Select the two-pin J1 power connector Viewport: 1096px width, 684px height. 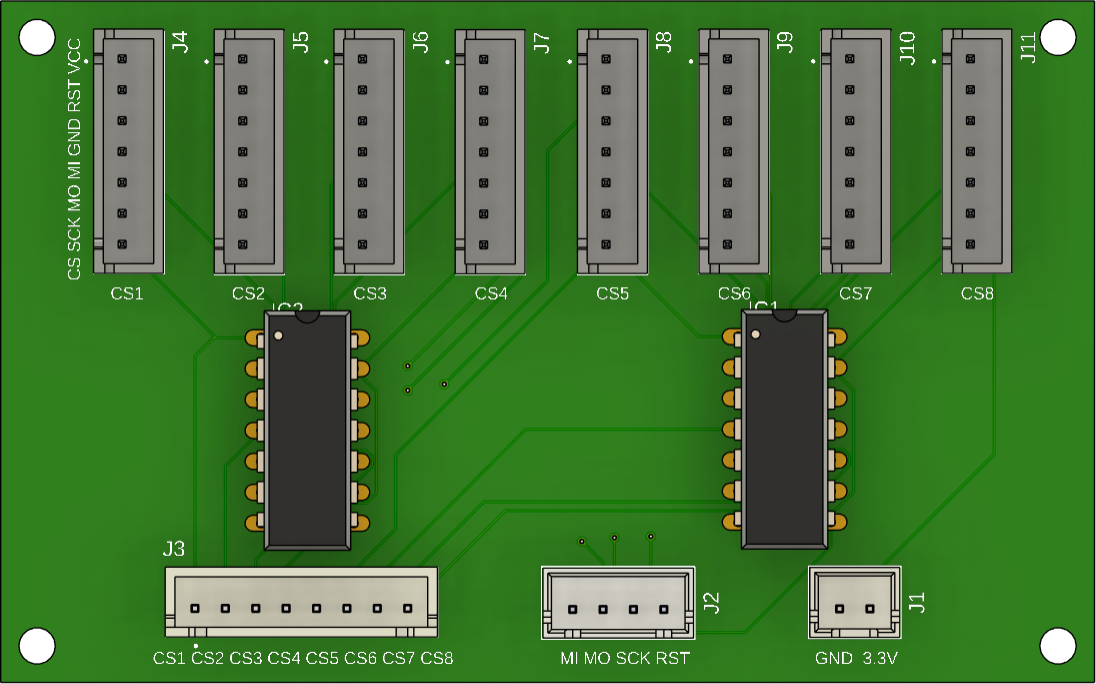coord(855,602)
